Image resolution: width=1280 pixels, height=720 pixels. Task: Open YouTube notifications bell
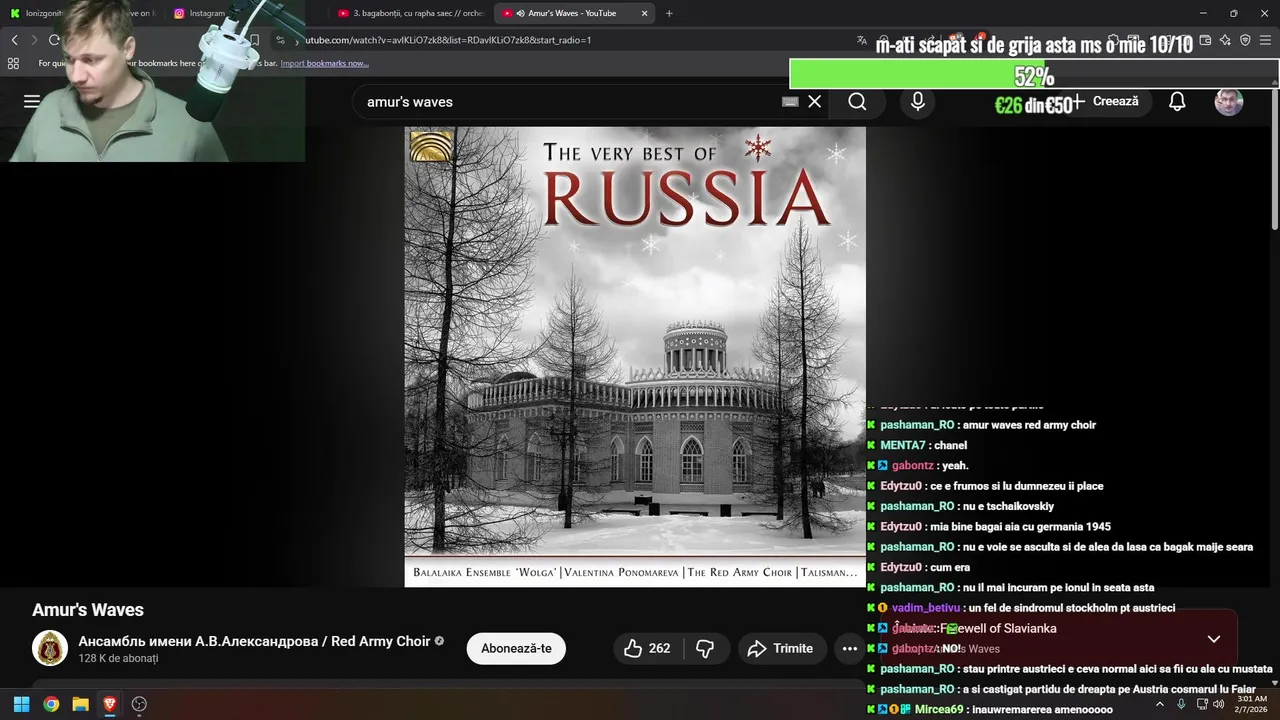click(1177, 101)
